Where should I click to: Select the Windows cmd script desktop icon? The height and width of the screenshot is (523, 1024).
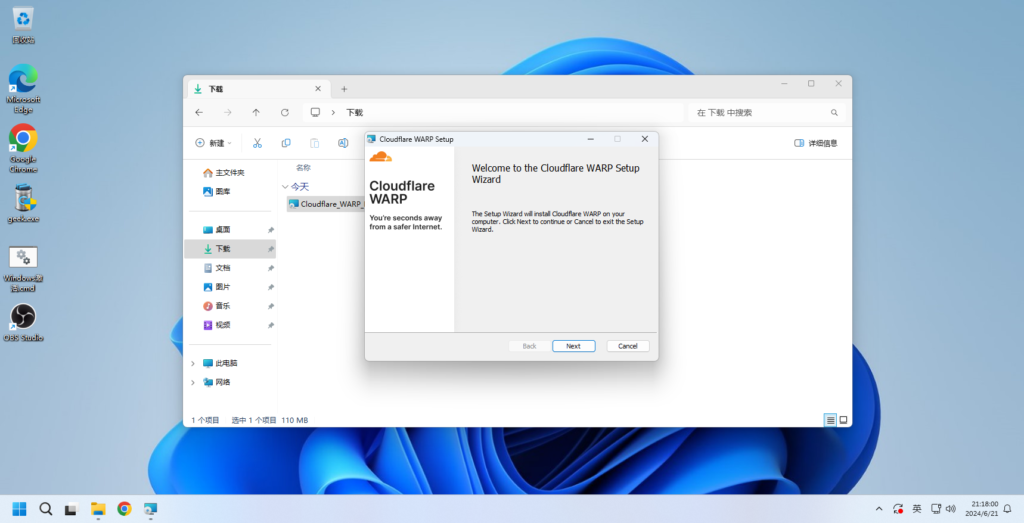coord(23,268)
